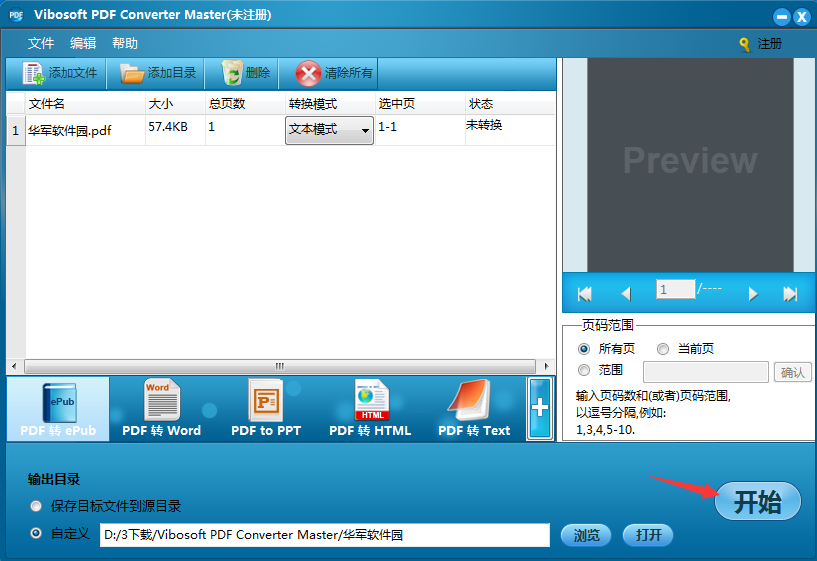Viewport: 817px width, 561px height.
Task: Click the 注册 register key icon
Action: tap(745, 44)
